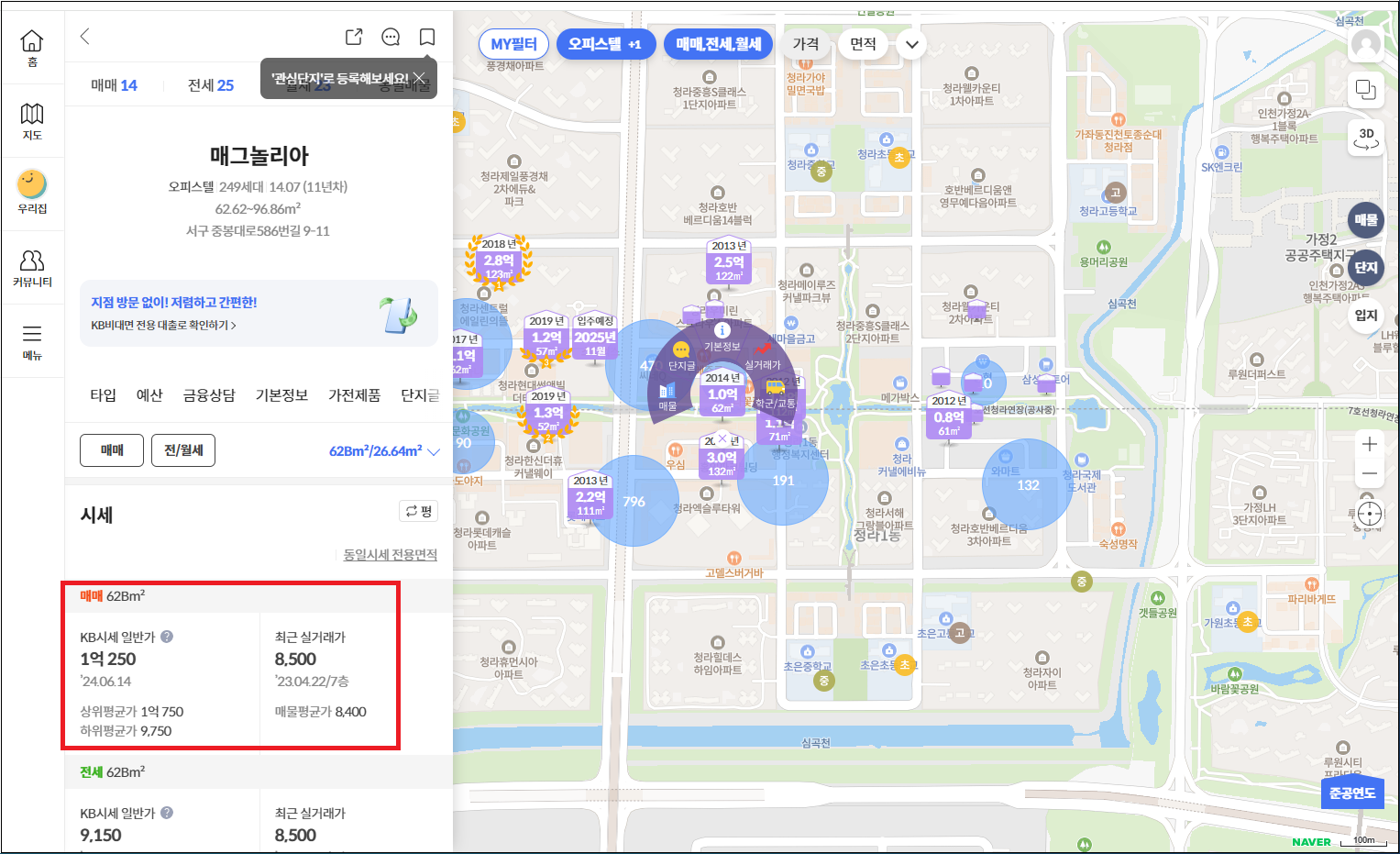This screenshot has width=1400, height=854.
Task: Expand more filters with chevron button
Action: pyautogui.click(x=911, y=44)
